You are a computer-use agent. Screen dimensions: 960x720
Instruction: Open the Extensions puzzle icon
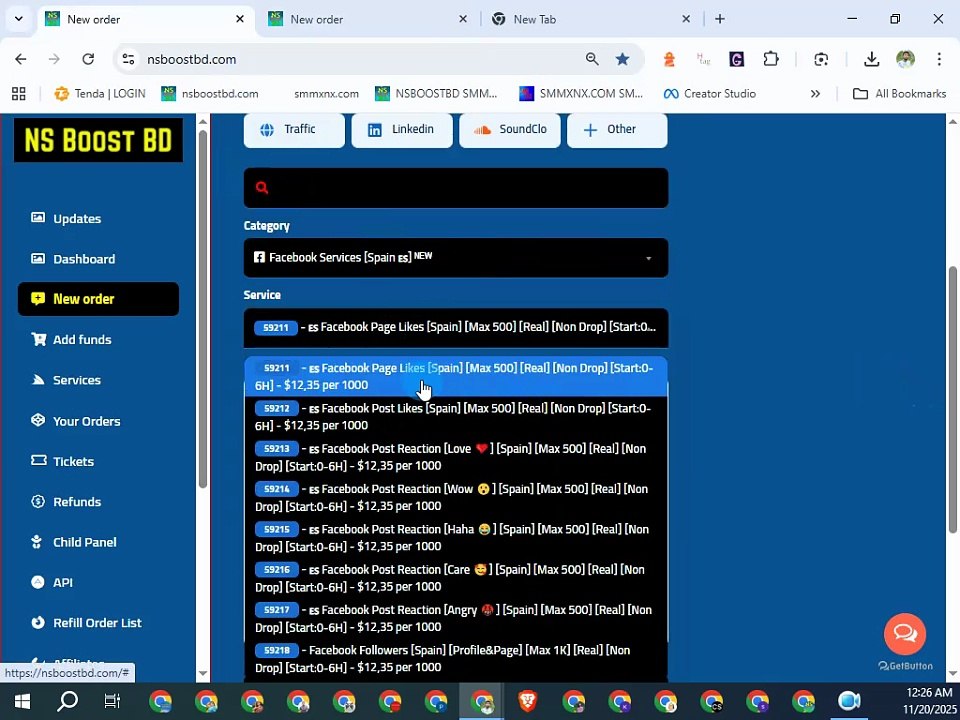tap(771, 59)
